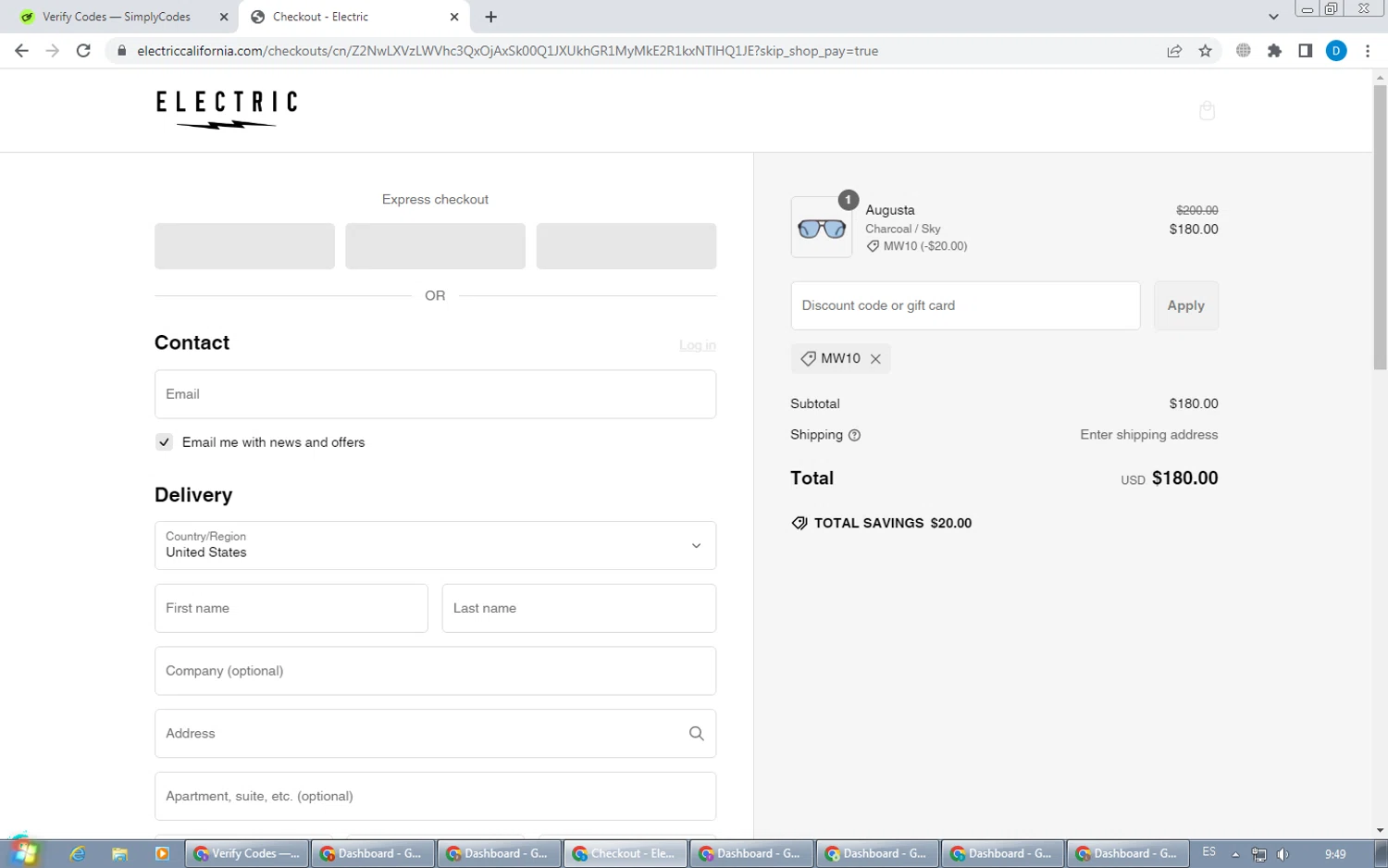Click the network tray icon

click(x=1258, y=854)
